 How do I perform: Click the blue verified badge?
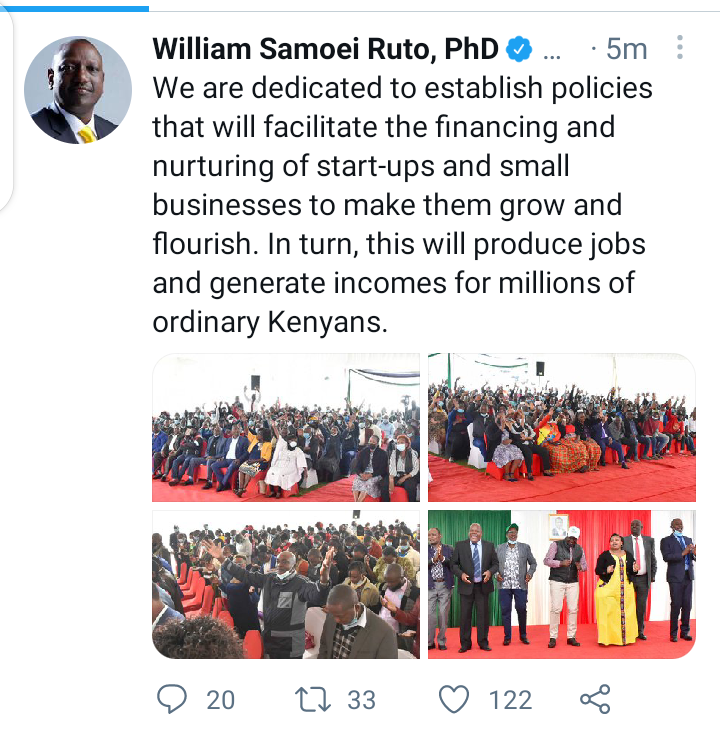(x=519, y=49)
